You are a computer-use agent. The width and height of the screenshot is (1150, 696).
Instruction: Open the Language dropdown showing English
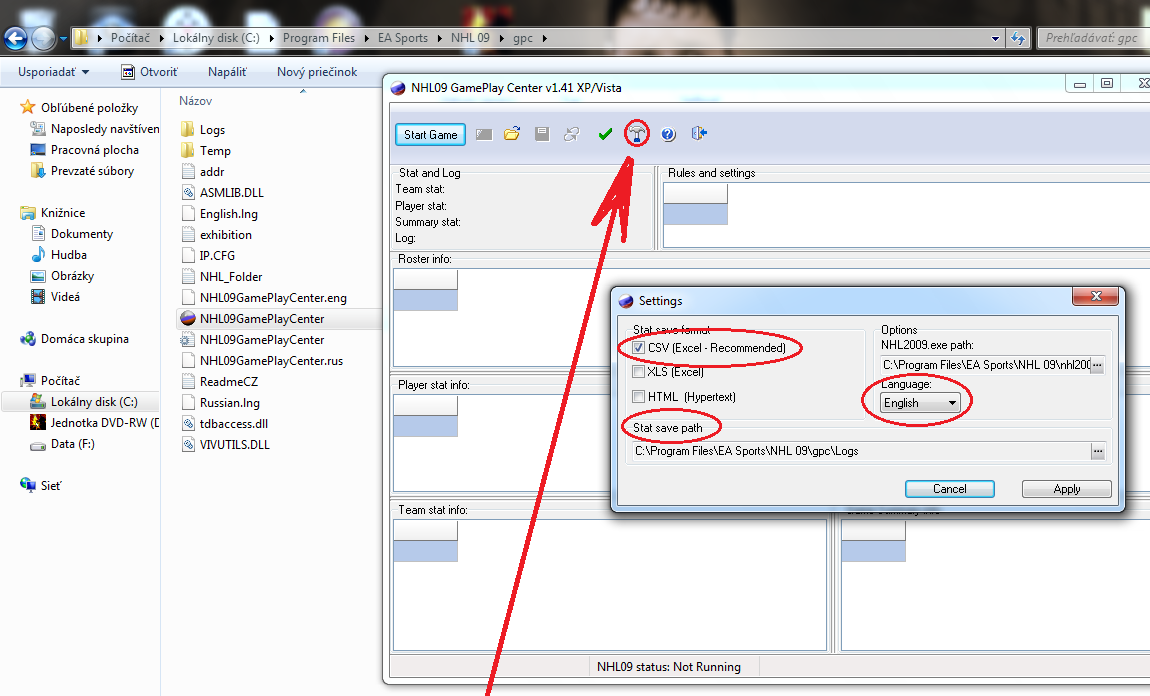click(920, 403)
